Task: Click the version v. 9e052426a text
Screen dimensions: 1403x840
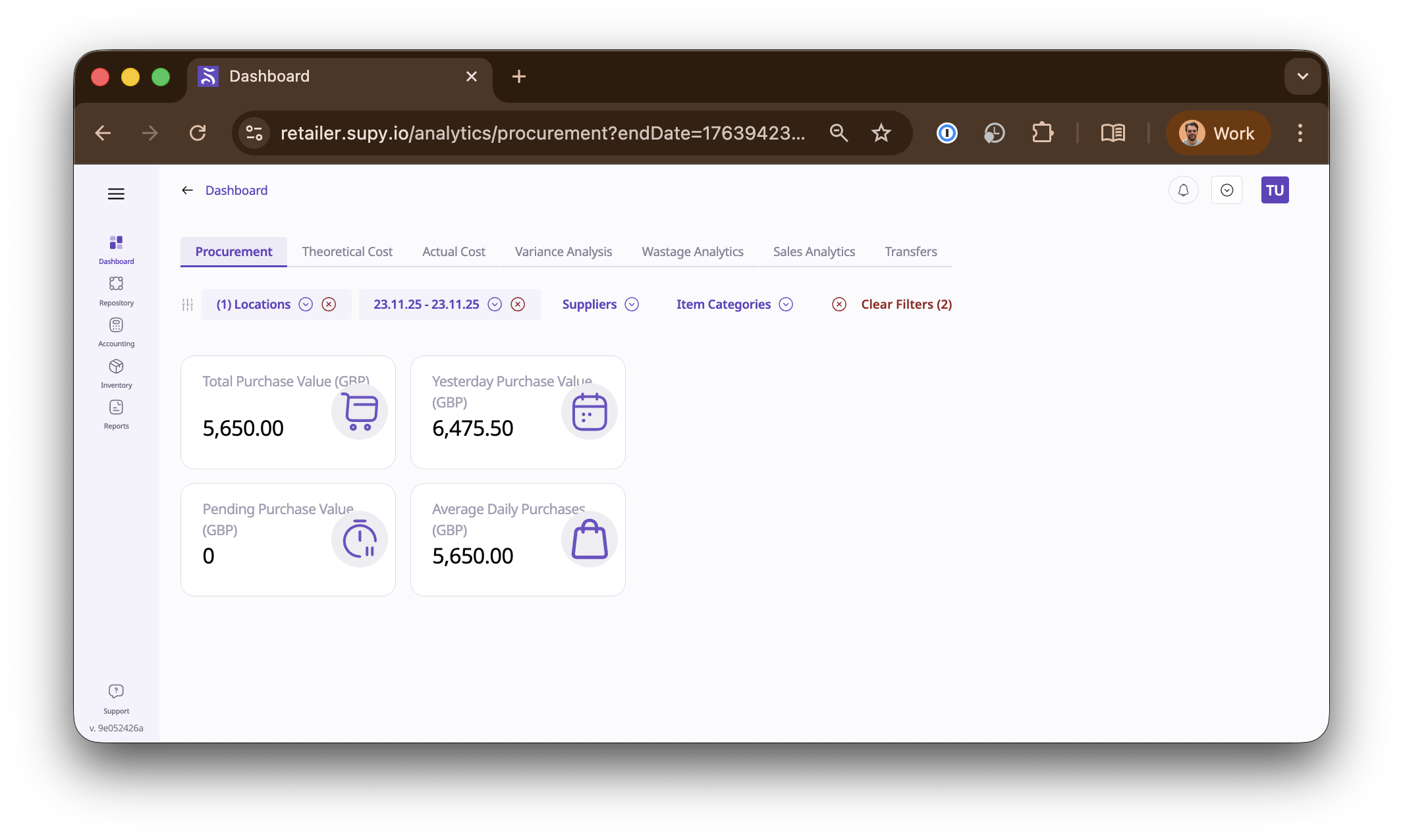Action: coord(116,728)
